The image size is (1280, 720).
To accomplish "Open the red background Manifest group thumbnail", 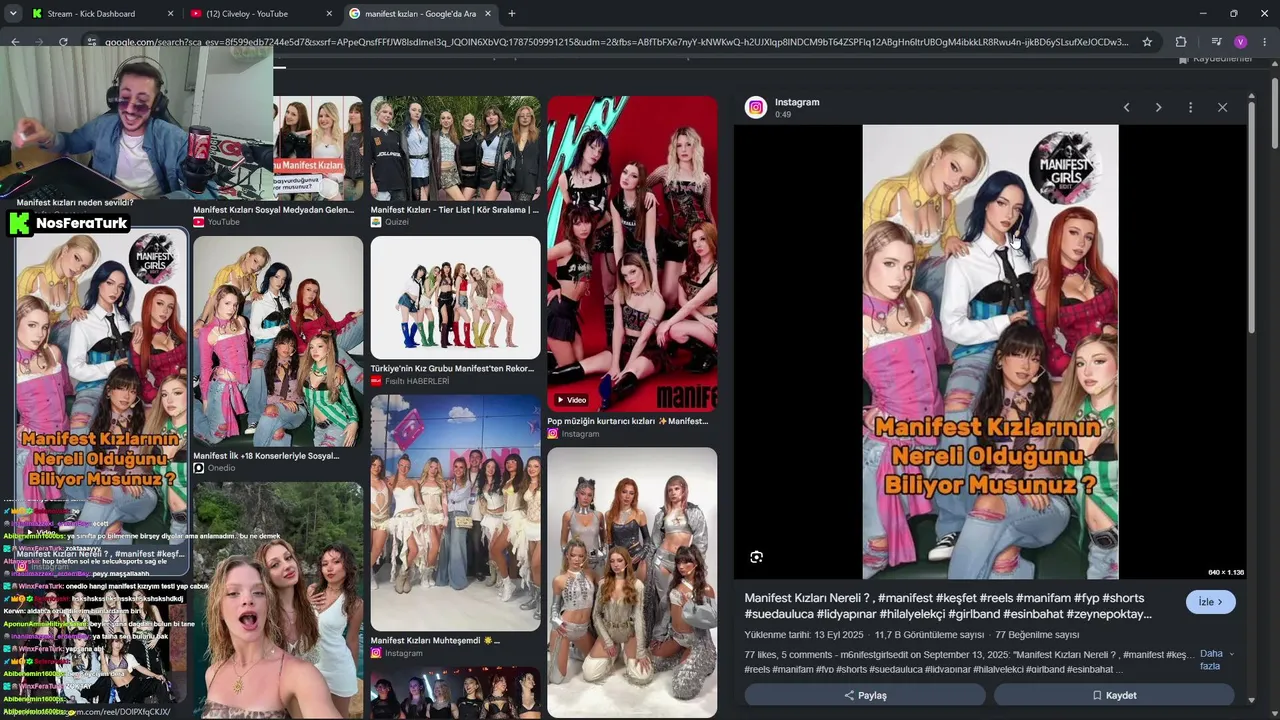I will [x=632, y=253].
